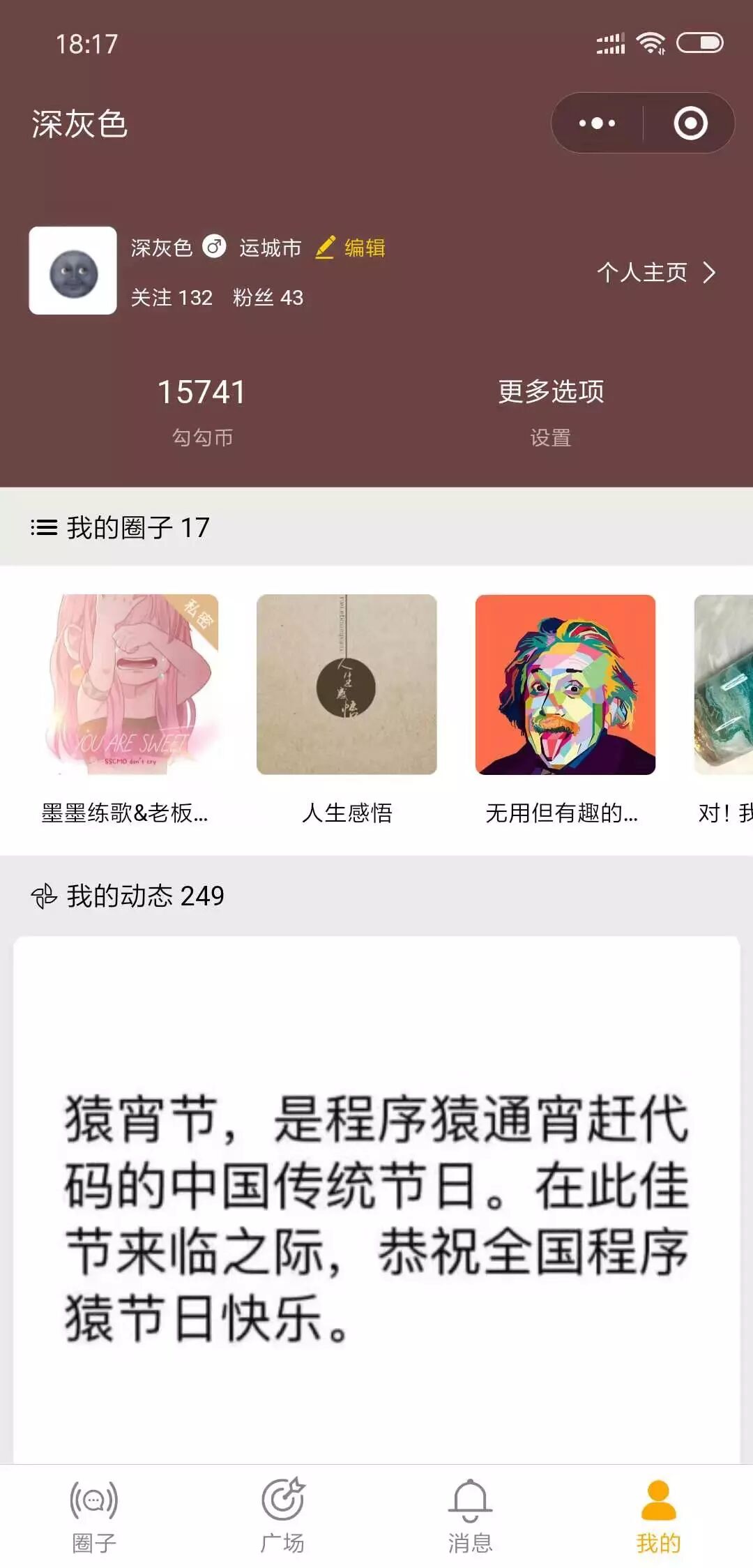Tap the mini program close circle icon

[x=690, y=123]
